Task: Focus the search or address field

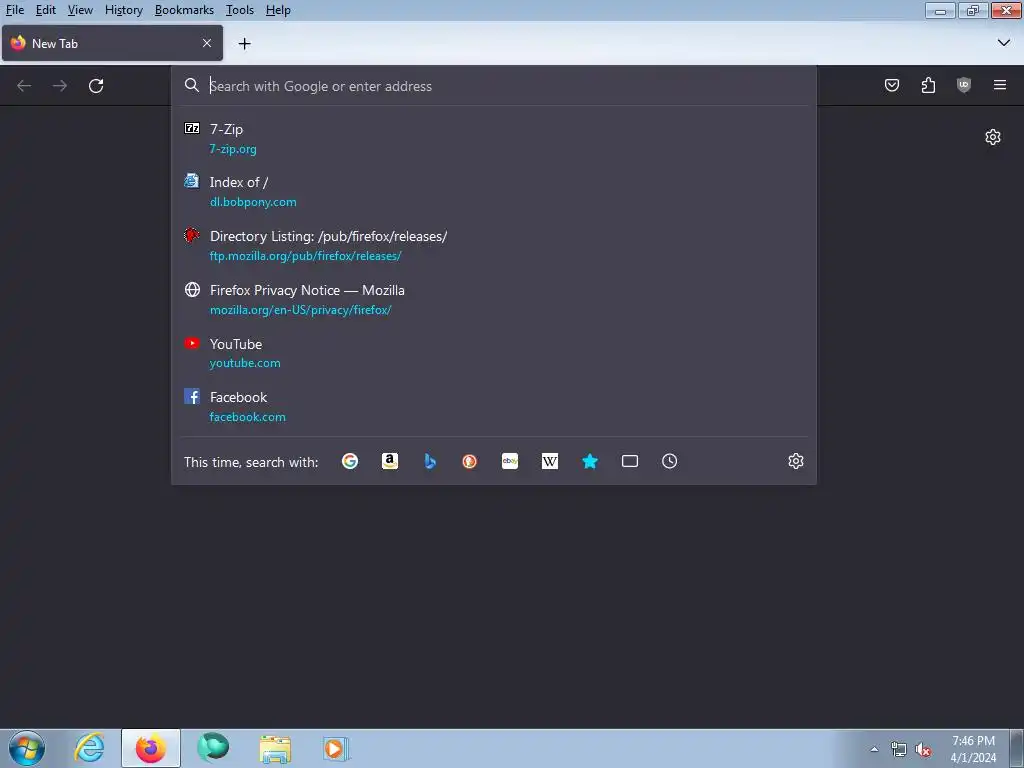Action: [x=494, y=86]
